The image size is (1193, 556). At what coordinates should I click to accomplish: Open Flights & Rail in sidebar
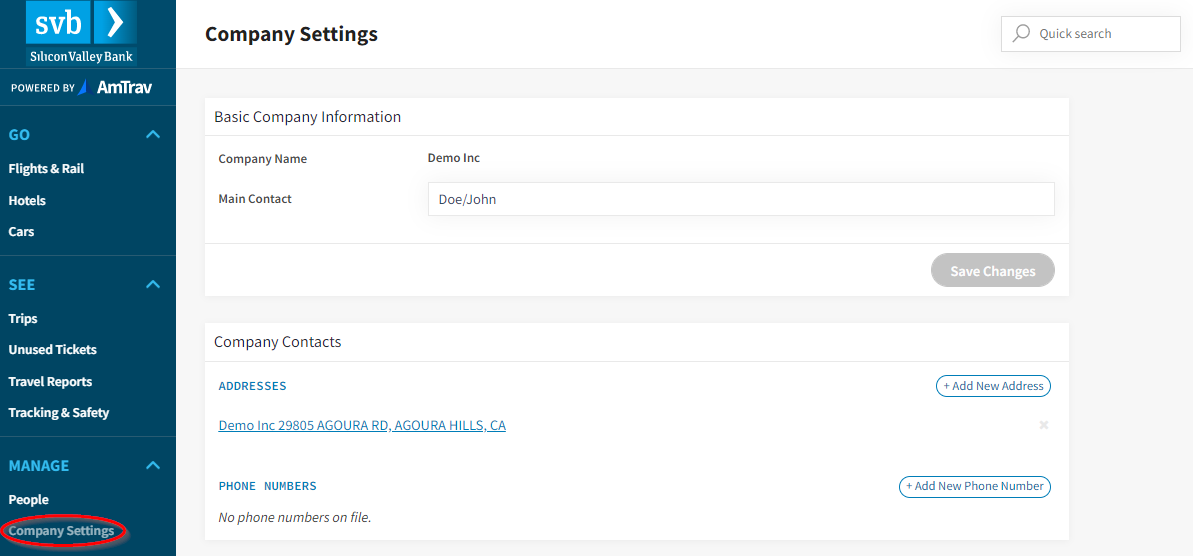[x=46, y=169]
